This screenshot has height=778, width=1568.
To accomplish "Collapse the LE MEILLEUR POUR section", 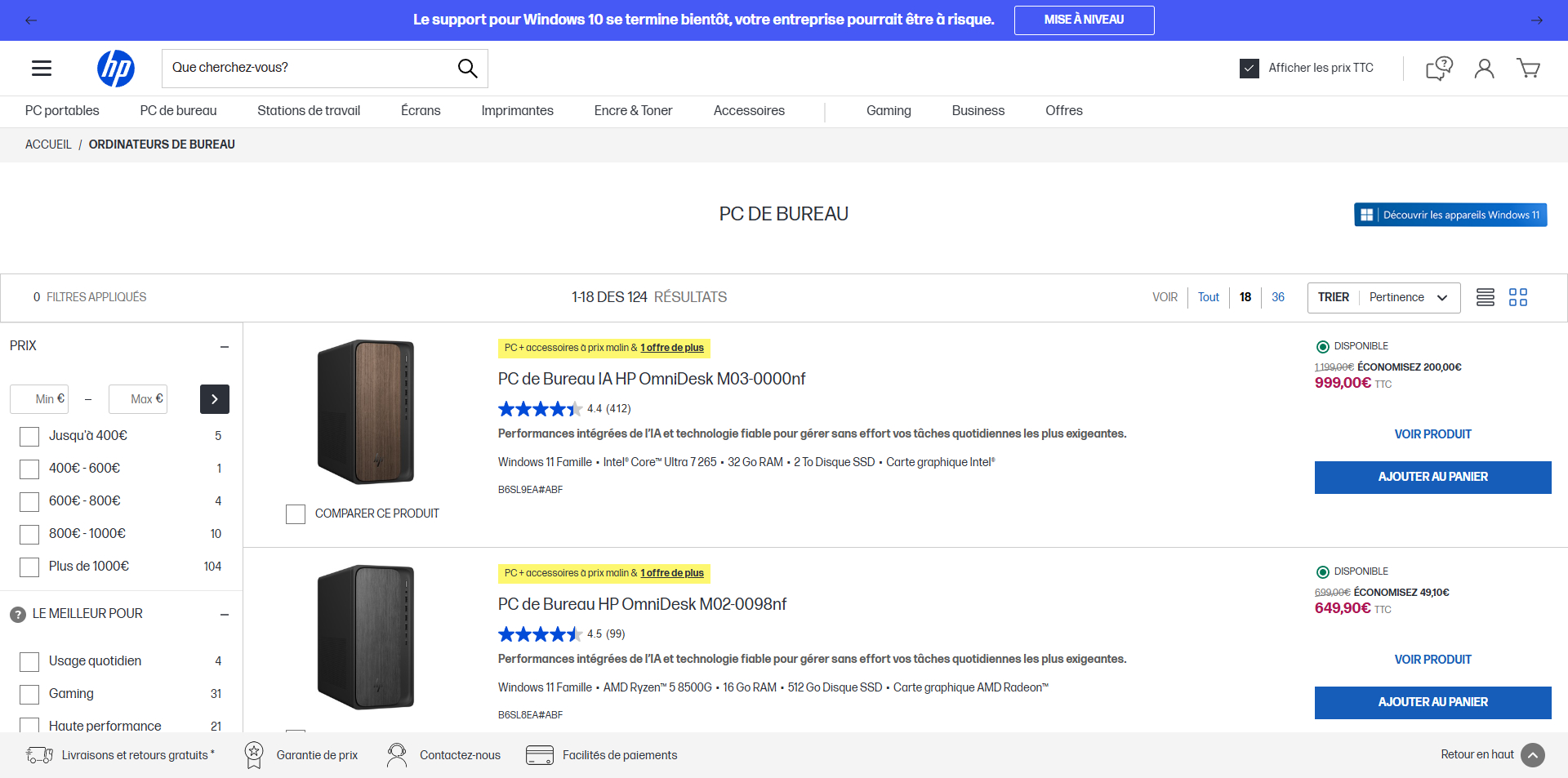I will [225, 615].
